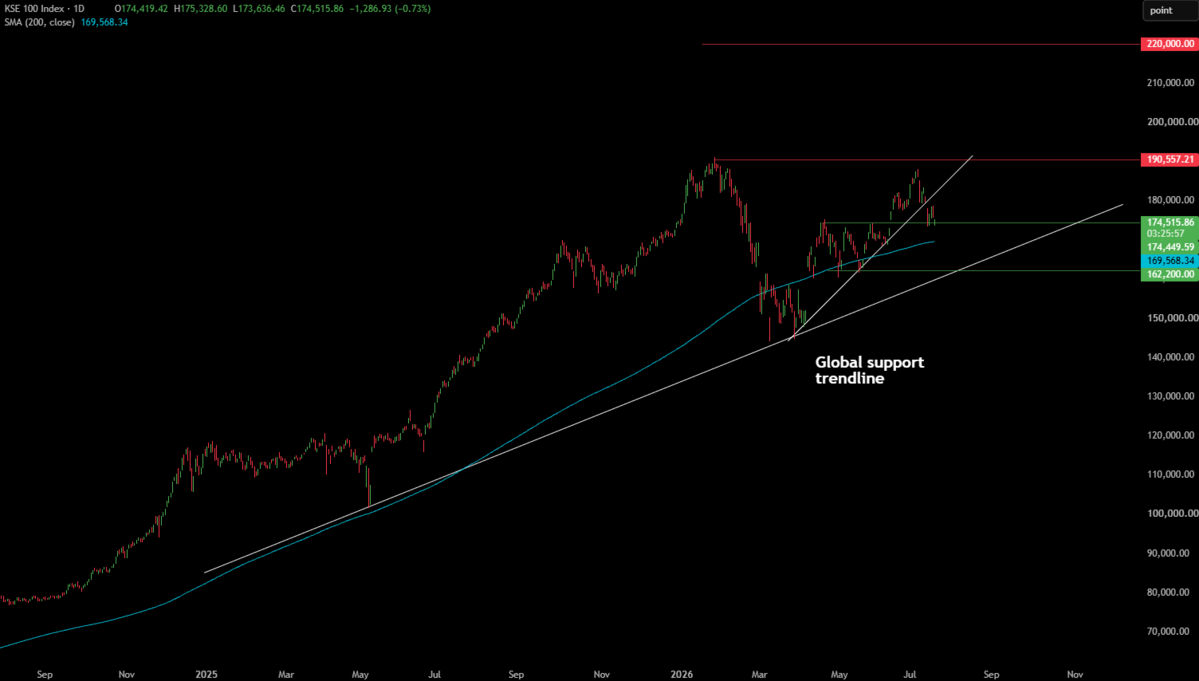Click the KSE 100 Index symbol title
The image size is (1199, 681).
click(x=44, y=9)
